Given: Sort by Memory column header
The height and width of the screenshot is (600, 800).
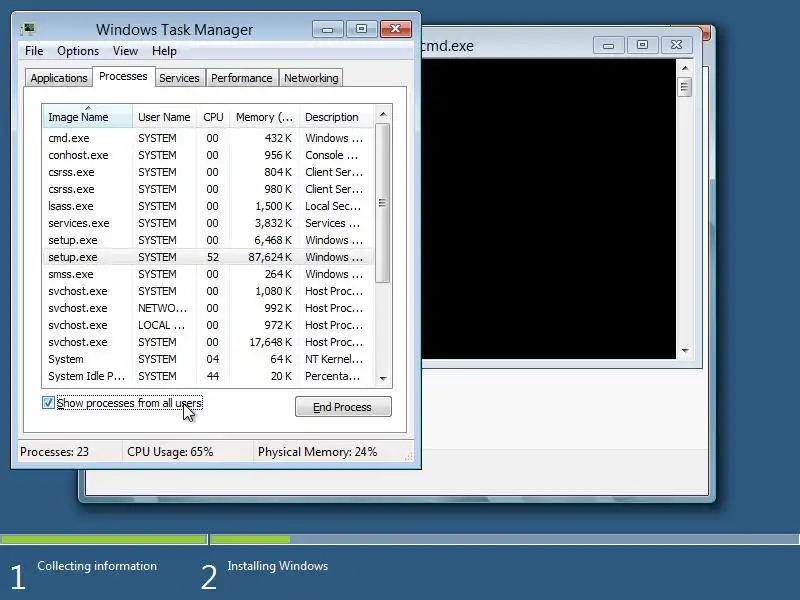Looking at the screenshot, I should [x=264, y=117].
